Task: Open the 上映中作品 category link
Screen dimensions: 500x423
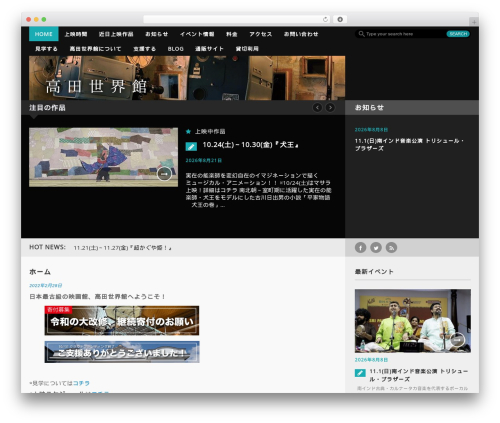Action: point(210,131)
